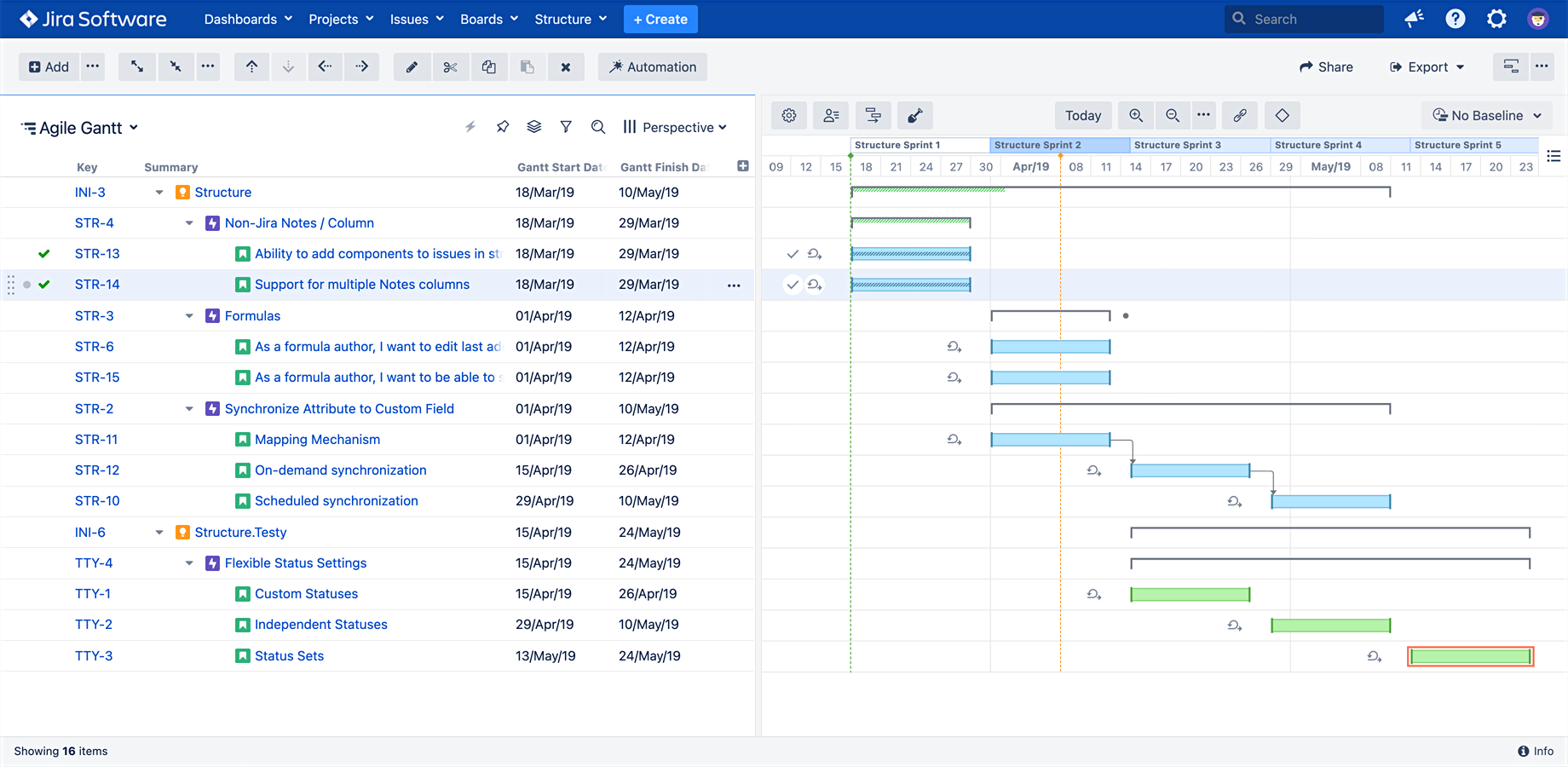Click the Info link in status bar
This screenshot has height=767, width=1568.
tap(1536, 751)
